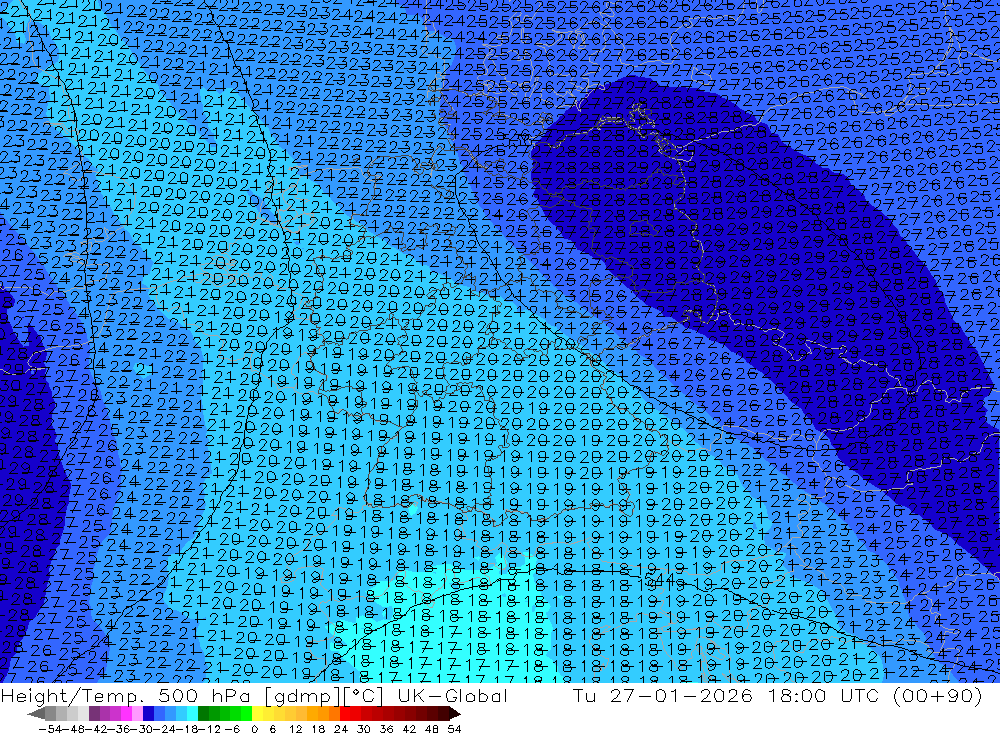The width and height of the screenshot is (1000, 733).
Task: Click the '-54' legend value
Action: coord(50,729)
